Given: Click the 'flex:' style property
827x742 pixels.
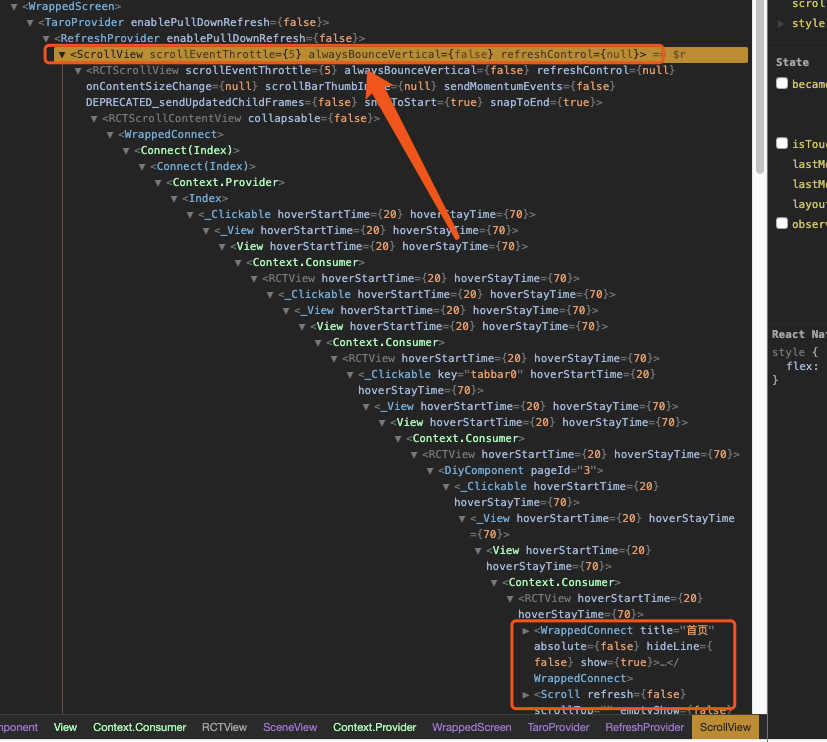Looking at the screenshot, I should coord(802,366).
